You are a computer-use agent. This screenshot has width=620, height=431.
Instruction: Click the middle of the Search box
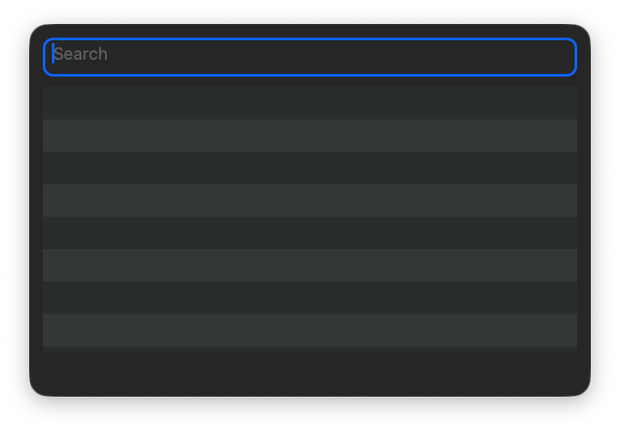(x=310, y=57)
